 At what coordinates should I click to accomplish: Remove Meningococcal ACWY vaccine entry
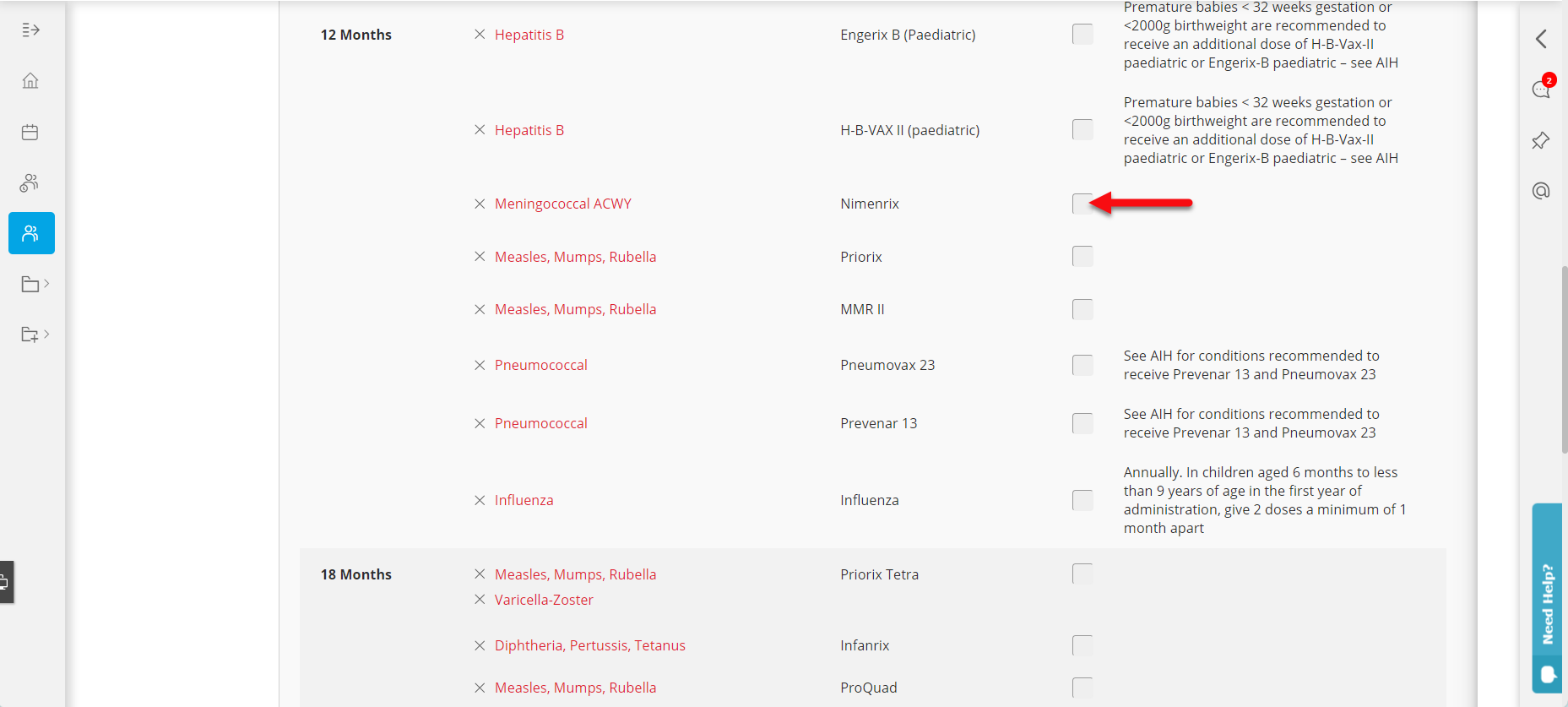coord(480,204)
